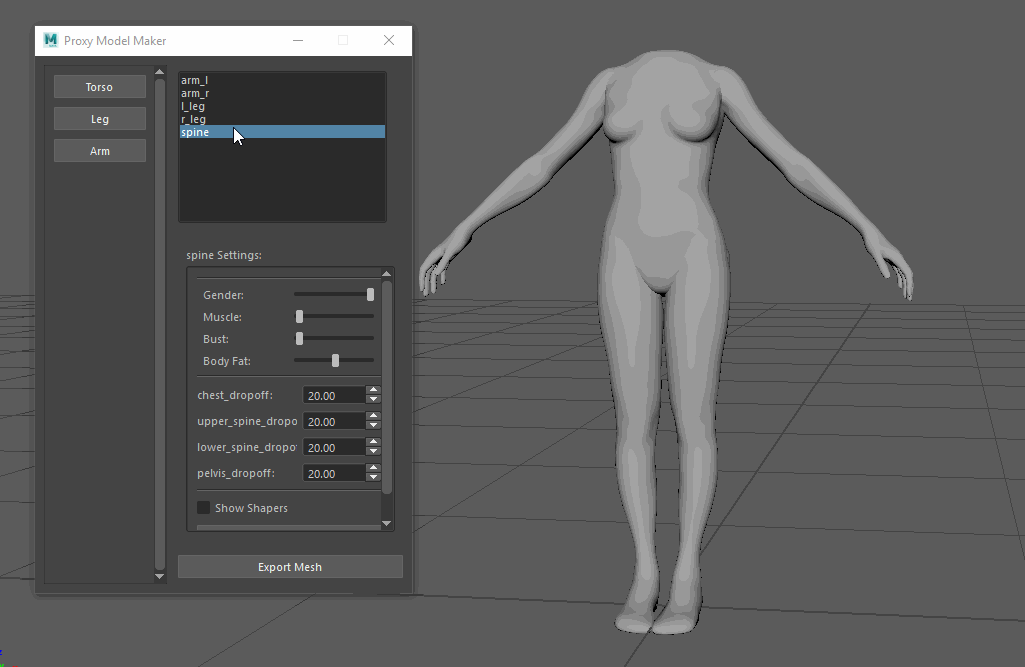
Task: Increment upper_spine_dropoff using up arrow
Action: tap(373, 416)
